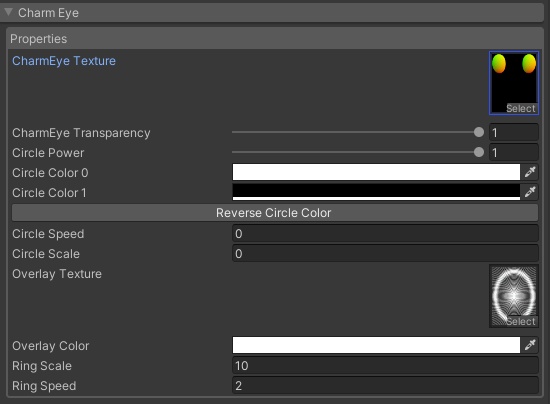Screen dimensions: 550x404
Task: Open the Overlay Texture thumbnail slot
Action: [514, 296]
